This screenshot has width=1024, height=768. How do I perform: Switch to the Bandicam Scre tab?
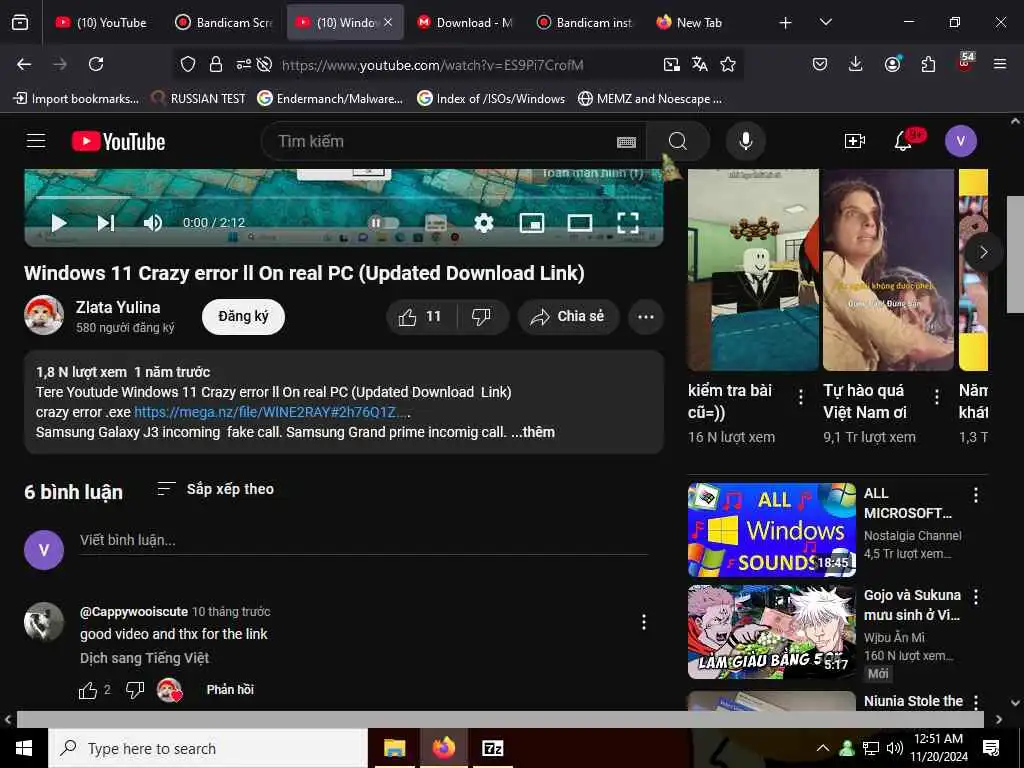[224, 23]
